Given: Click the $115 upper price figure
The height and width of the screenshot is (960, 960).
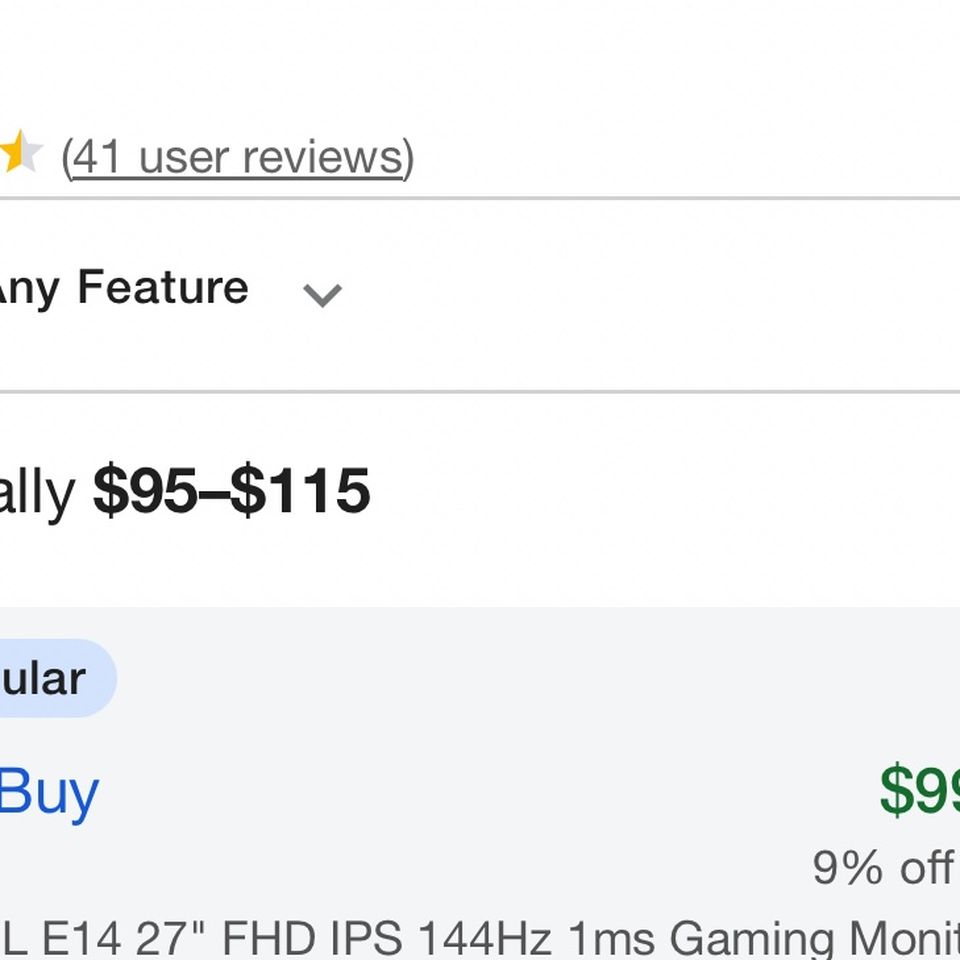Looking at the screenshot, I should pyautogui.click(x=301, y=490).
